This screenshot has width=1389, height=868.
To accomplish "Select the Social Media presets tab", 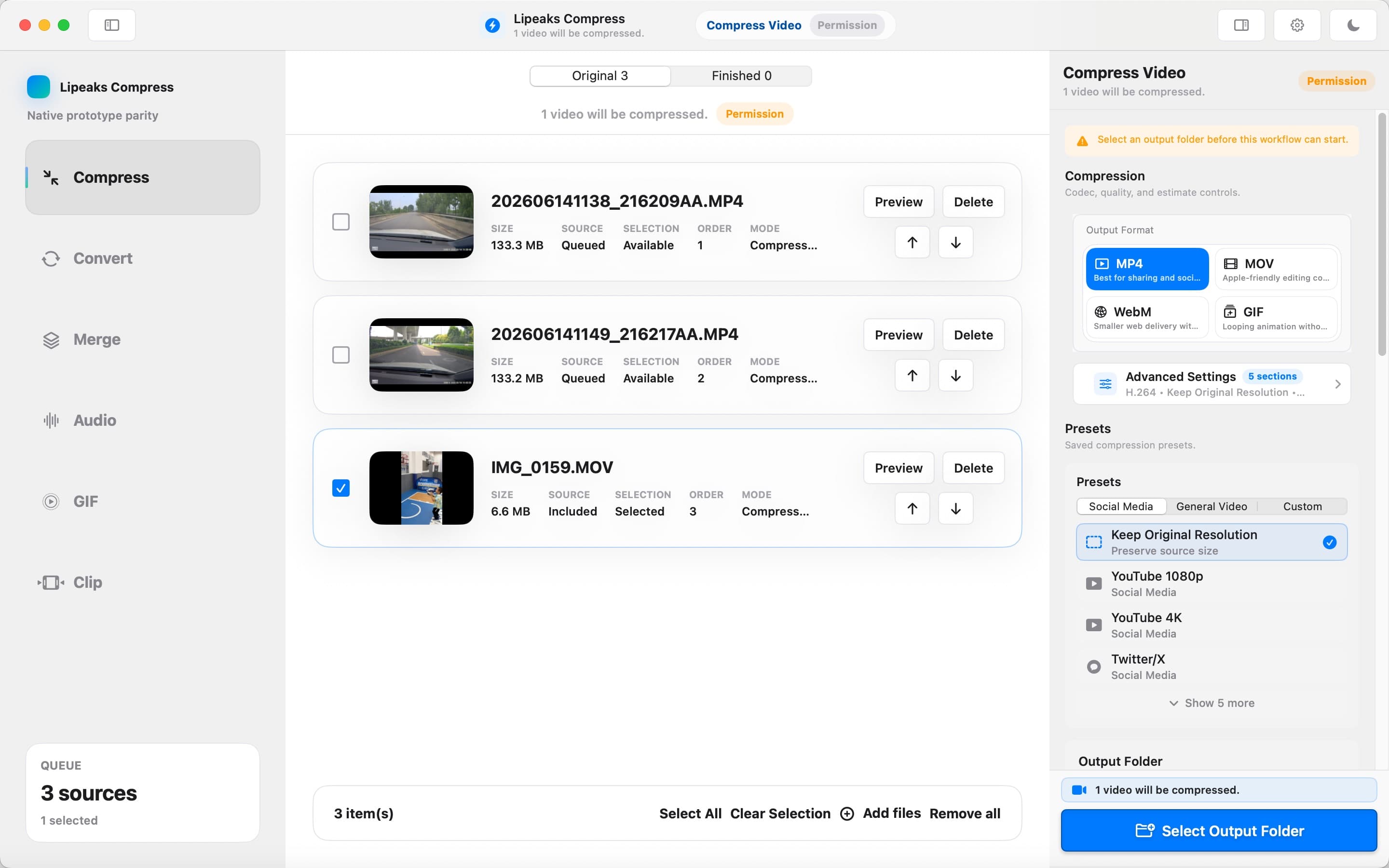I will click(x=1121, y=506).
